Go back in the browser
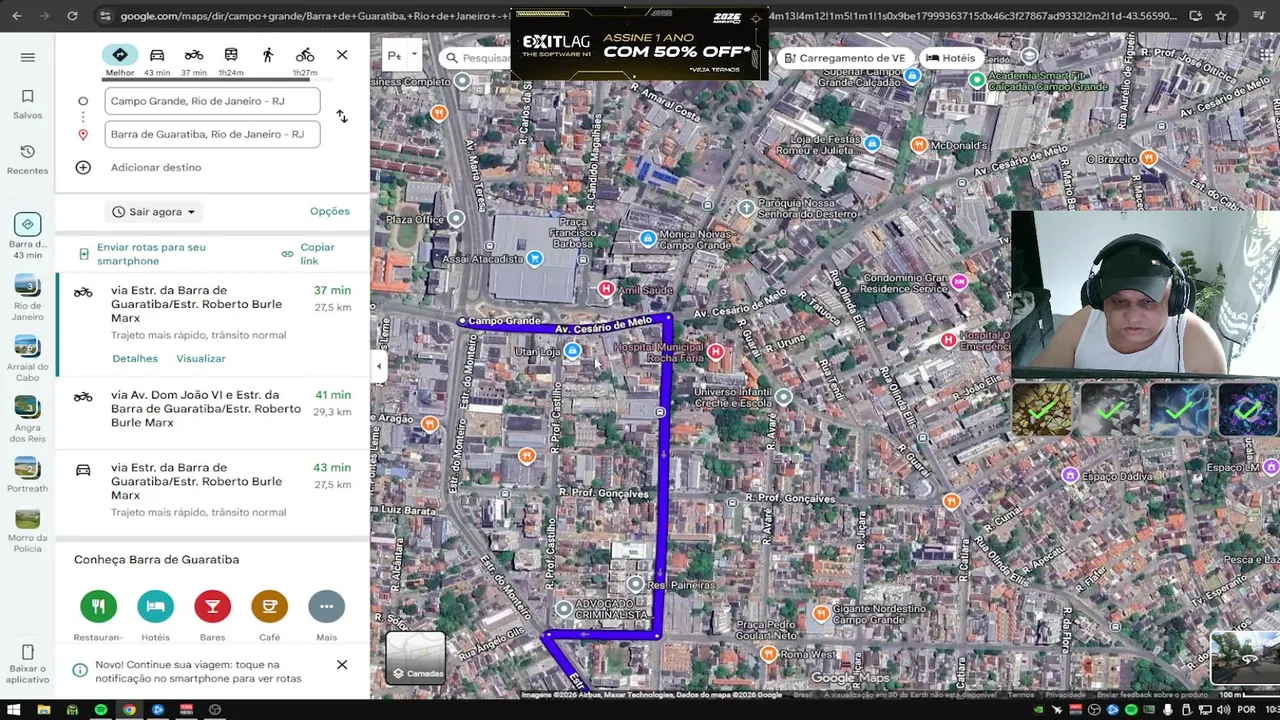 click(16, 16)
